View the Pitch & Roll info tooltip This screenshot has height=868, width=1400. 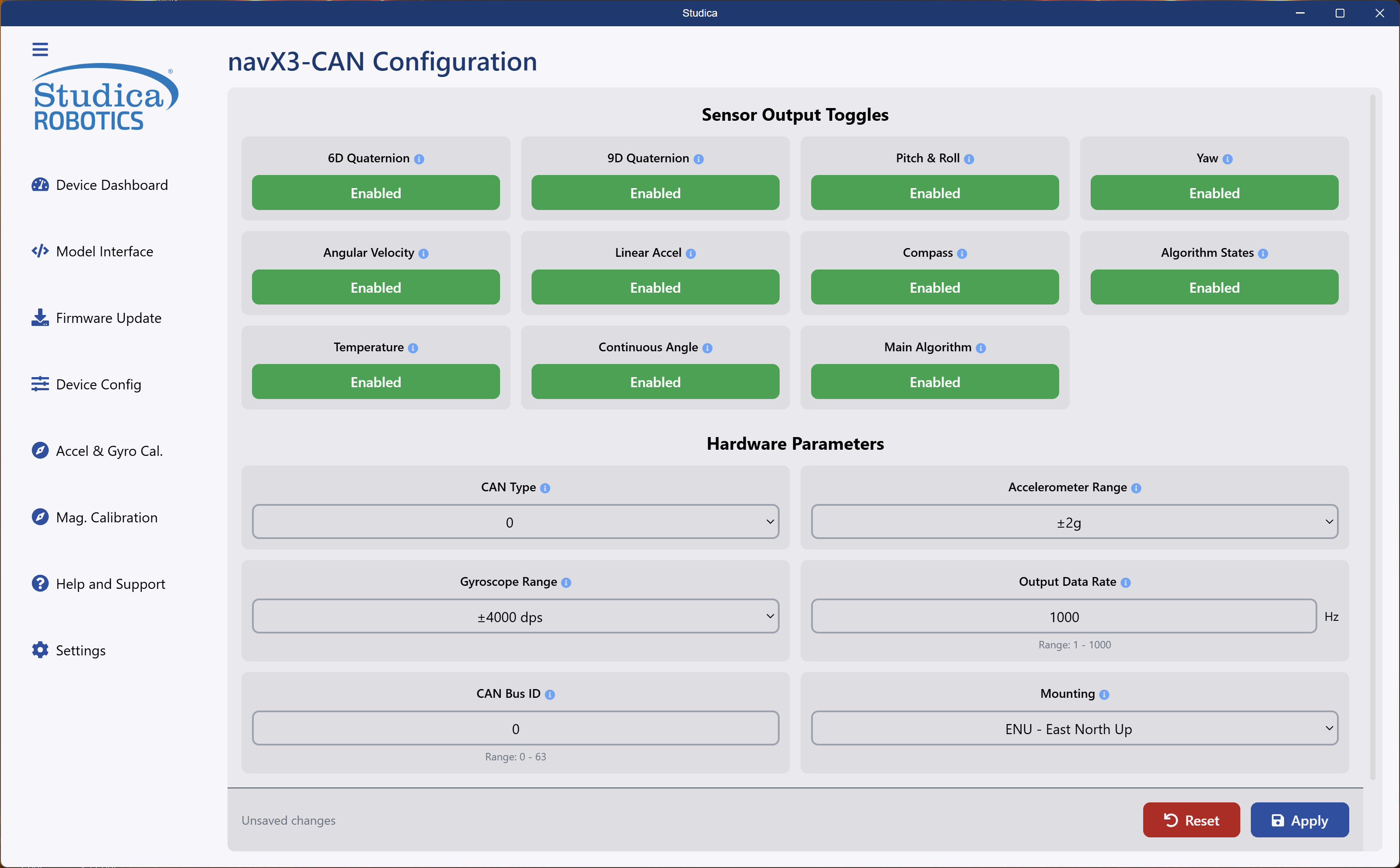[x=969, y=159]
